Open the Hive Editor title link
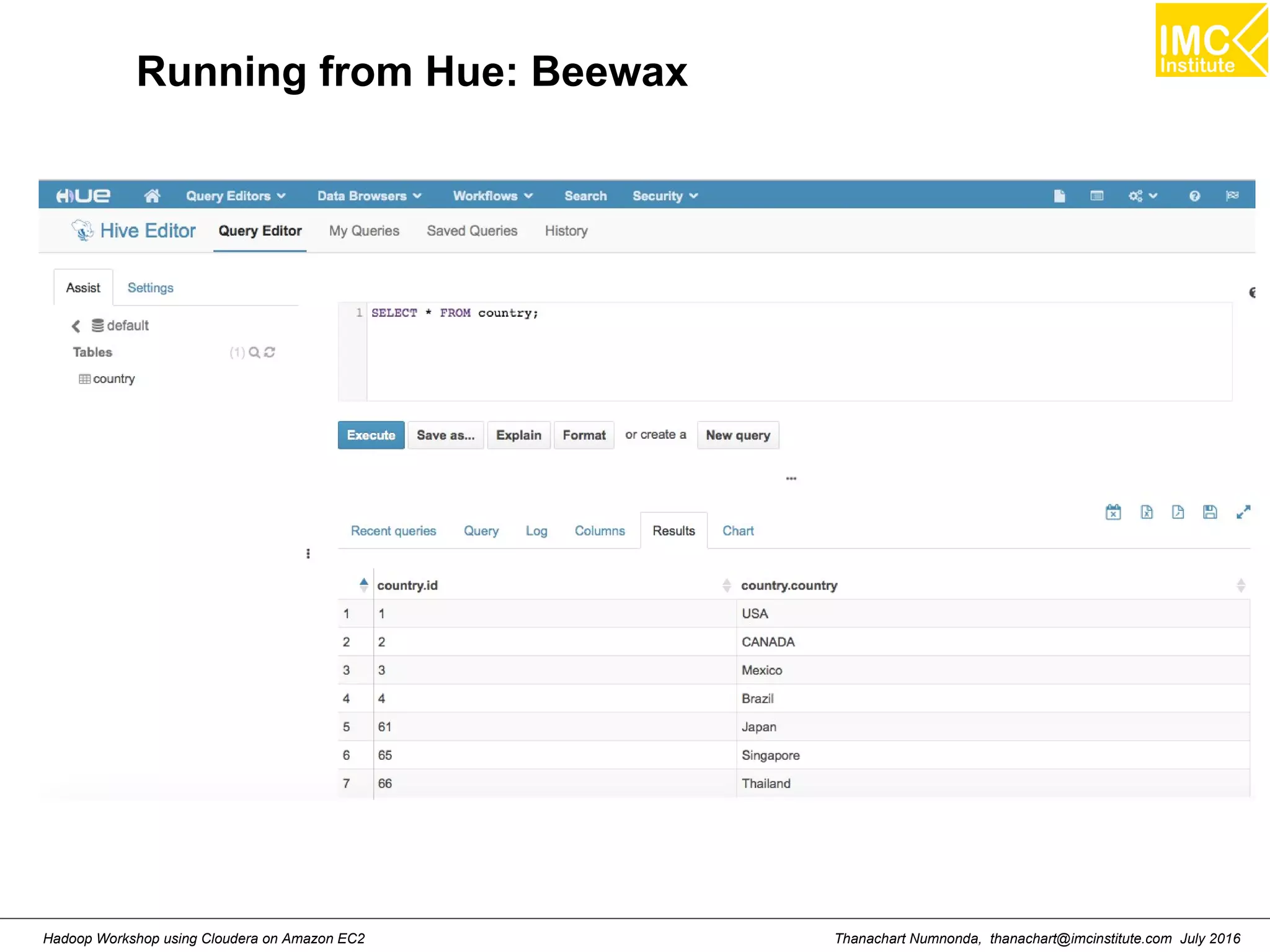The height and width of the screenshot is (952, 1270). (148, 231)
